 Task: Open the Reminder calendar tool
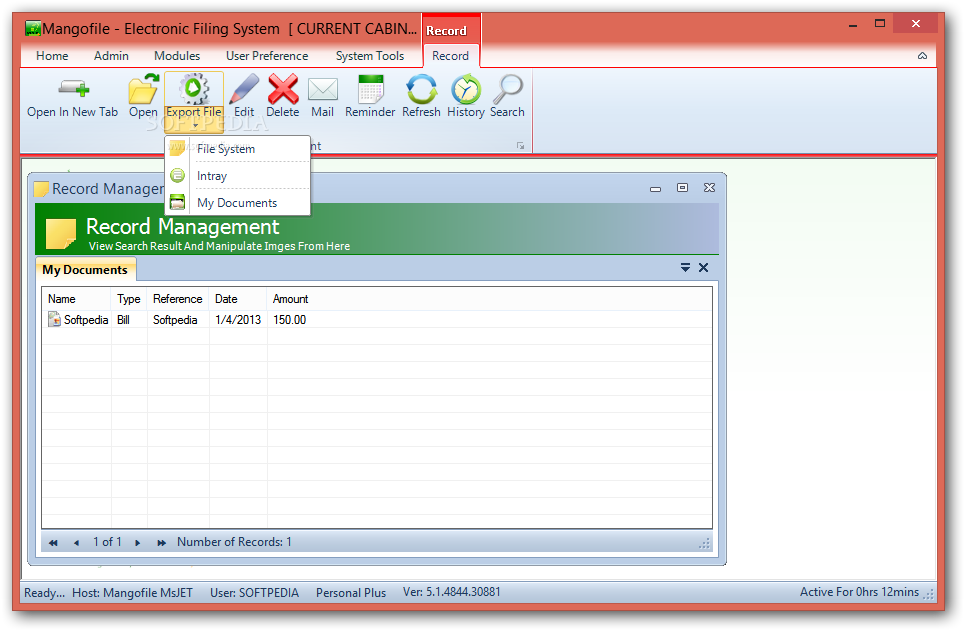pos(370,89)
